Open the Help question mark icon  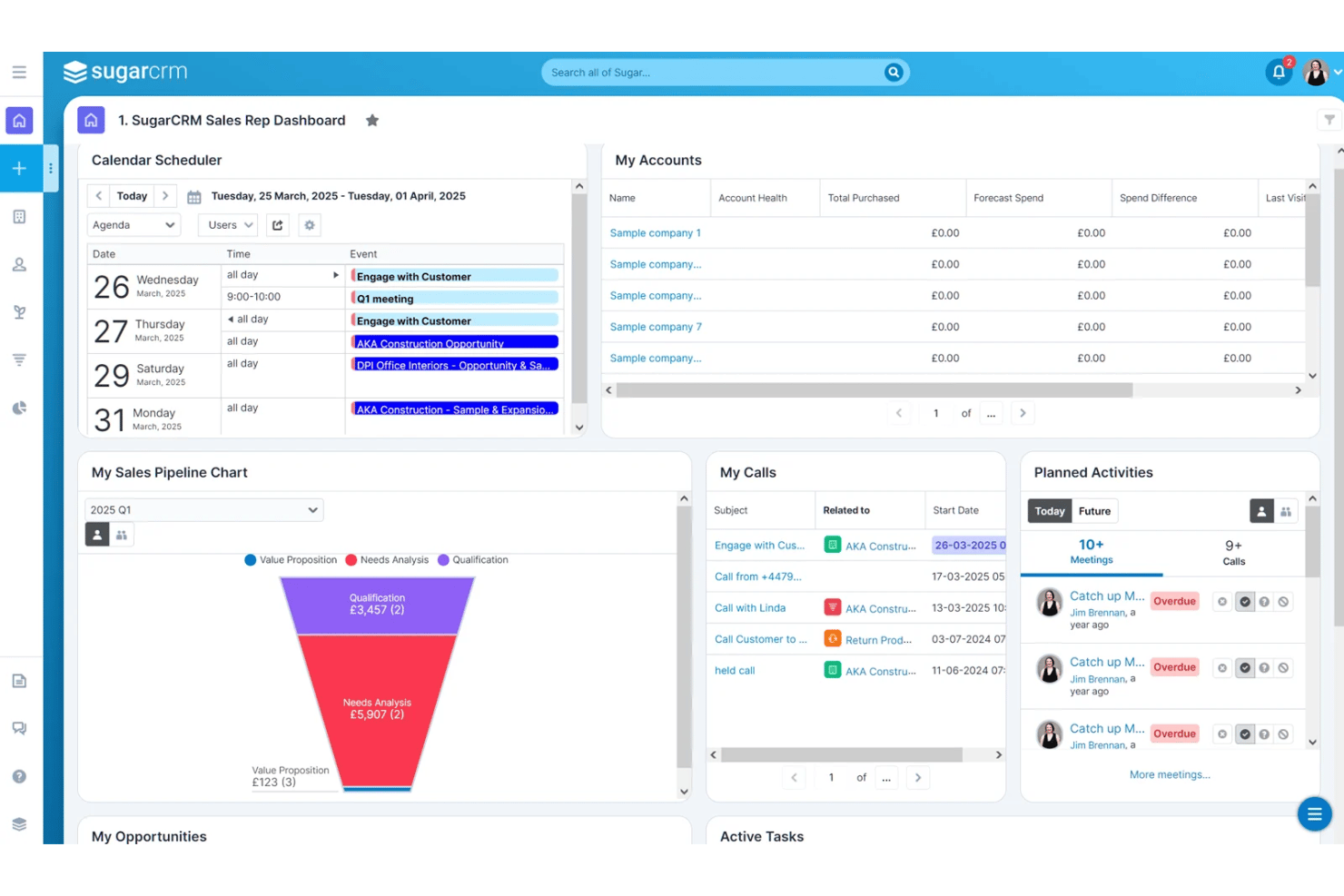(19, 776)
